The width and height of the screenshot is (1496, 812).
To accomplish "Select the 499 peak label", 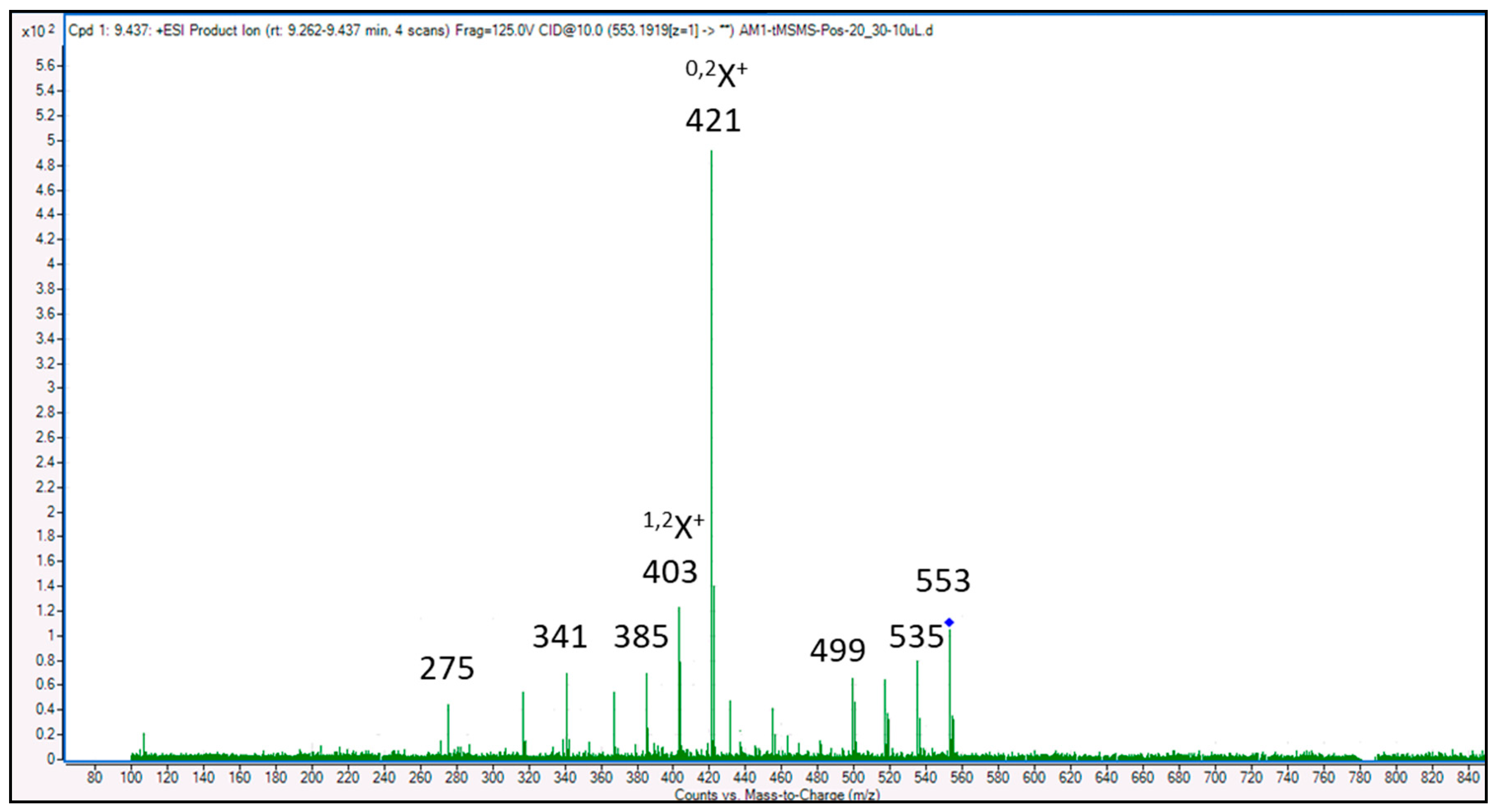I will [838, 650].
